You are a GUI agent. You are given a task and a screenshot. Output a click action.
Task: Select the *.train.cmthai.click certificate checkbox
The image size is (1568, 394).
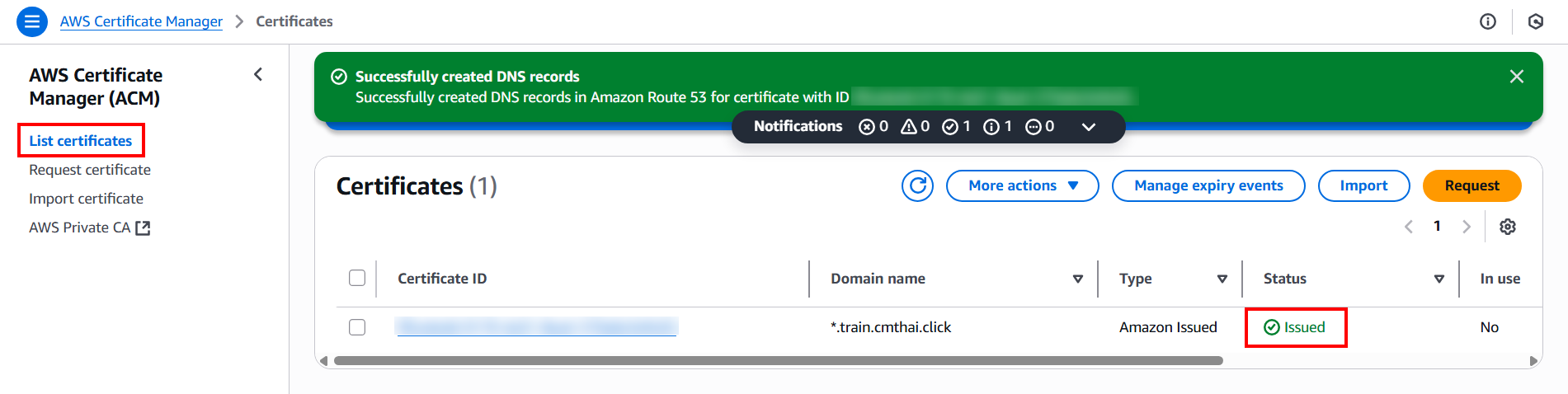click(357, 327)
